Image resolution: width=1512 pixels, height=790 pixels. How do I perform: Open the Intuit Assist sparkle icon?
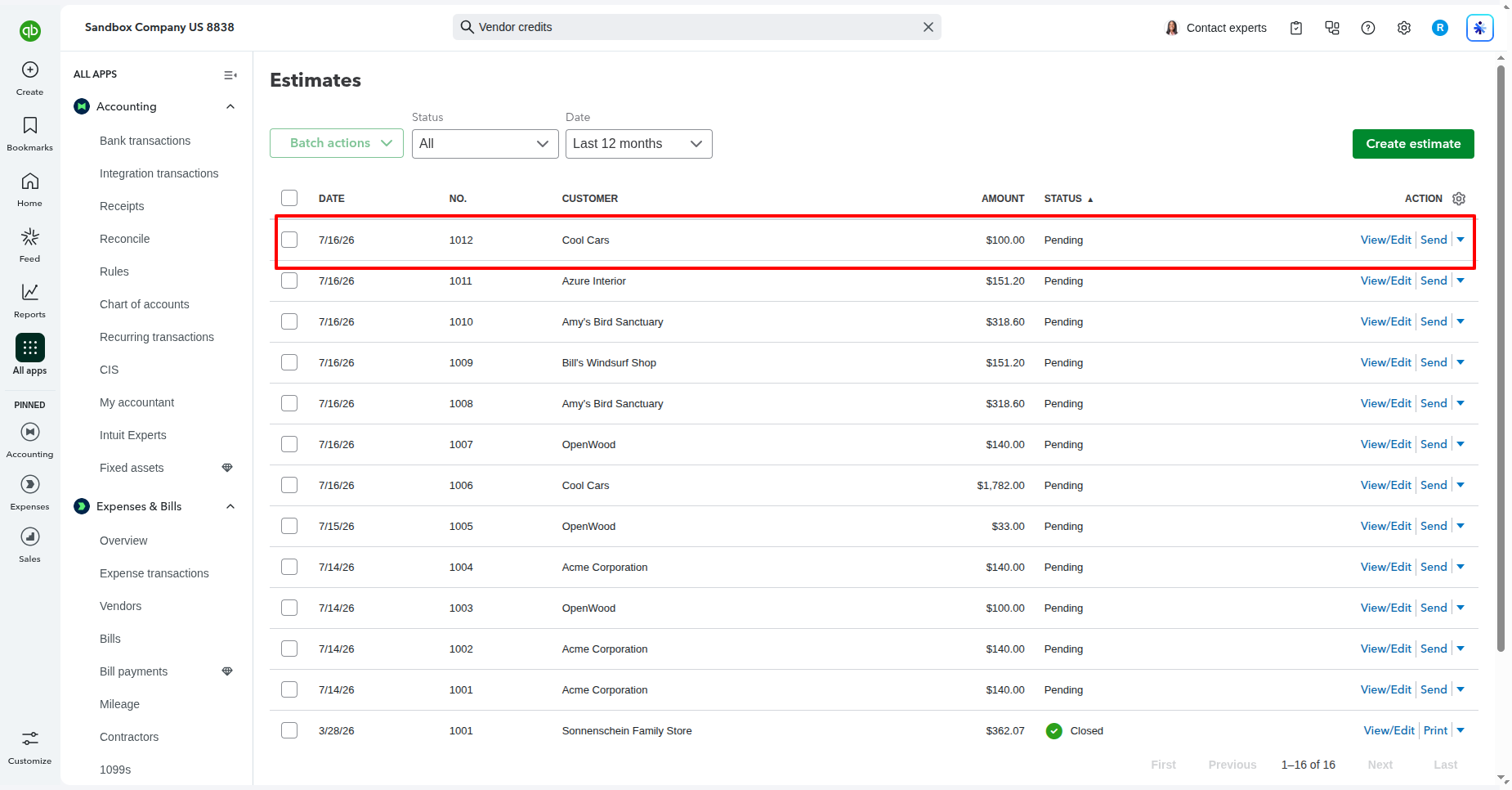coord(1480,28)
